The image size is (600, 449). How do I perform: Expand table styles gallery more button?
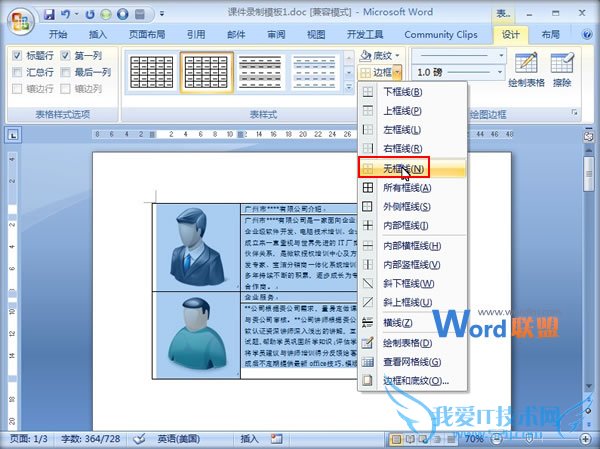[x=349, y=88]
